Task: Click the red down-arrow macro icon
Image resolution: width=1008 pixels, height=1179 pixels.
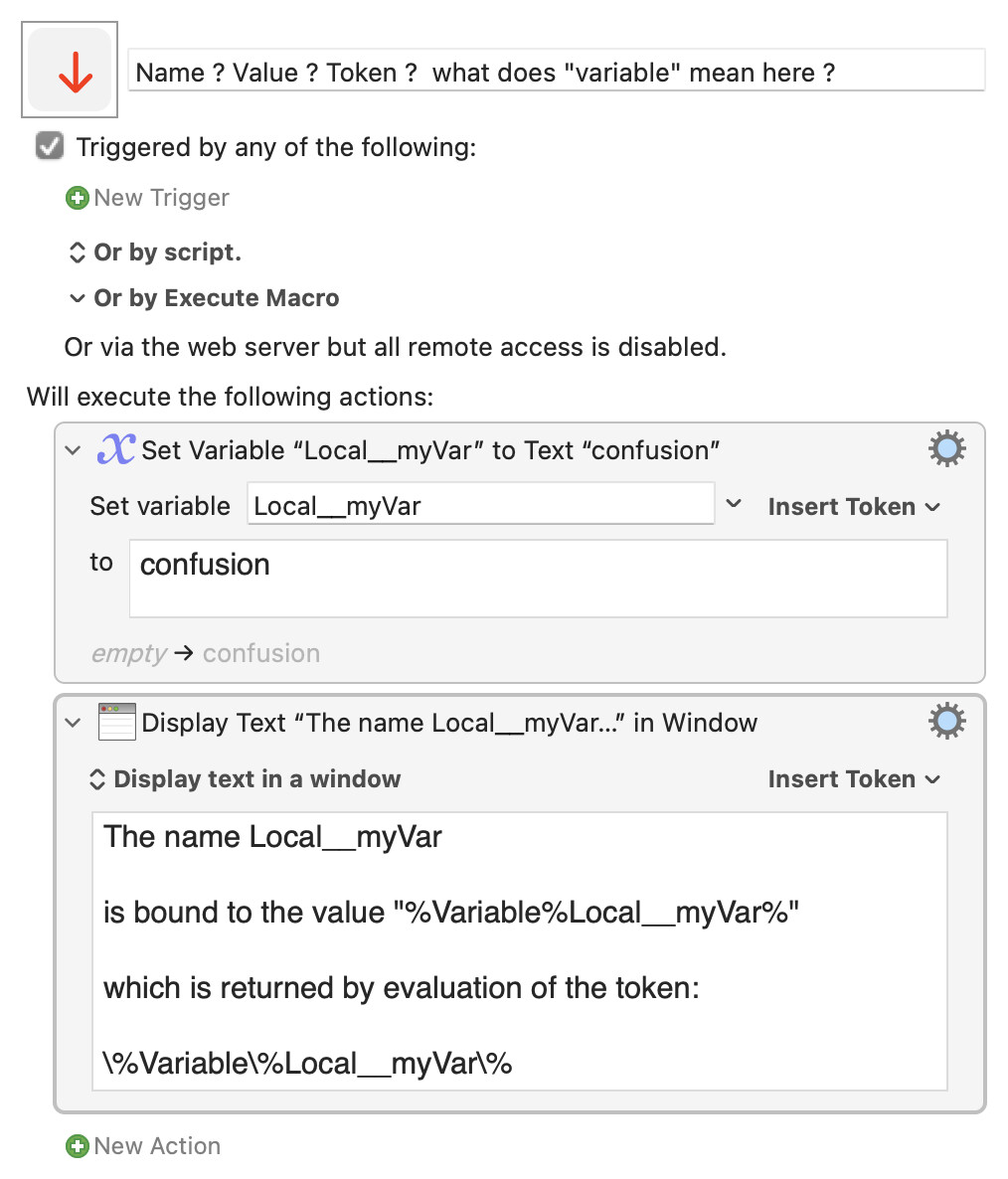Action: 70,71
